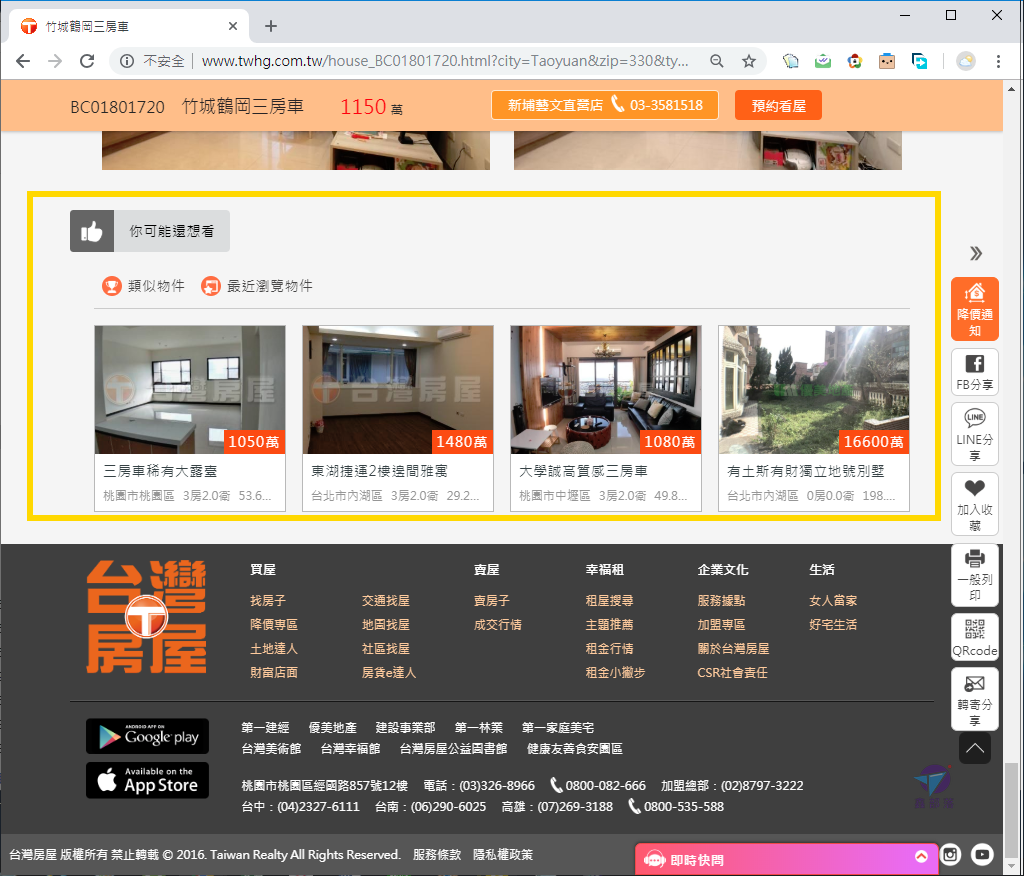Viewport: 1024px width, 876px height.
Task: Click the 預約看屋 booking button
Action: tap(778, 105)
